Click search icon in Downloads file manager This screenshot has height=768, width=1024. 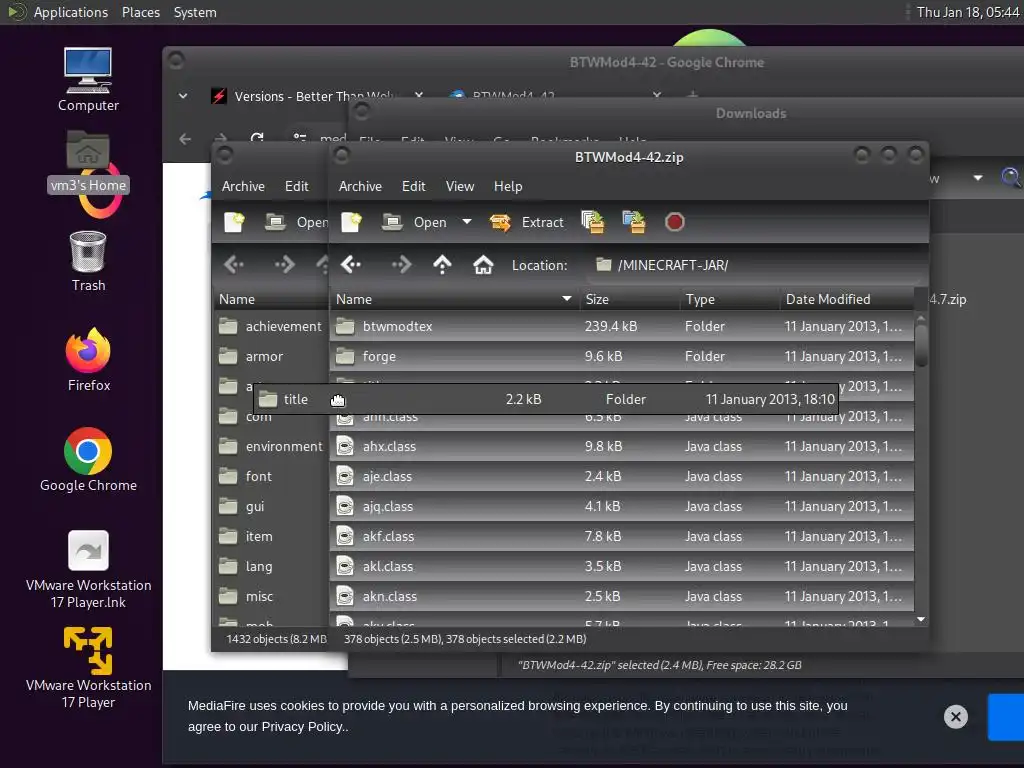(1010, 177)
